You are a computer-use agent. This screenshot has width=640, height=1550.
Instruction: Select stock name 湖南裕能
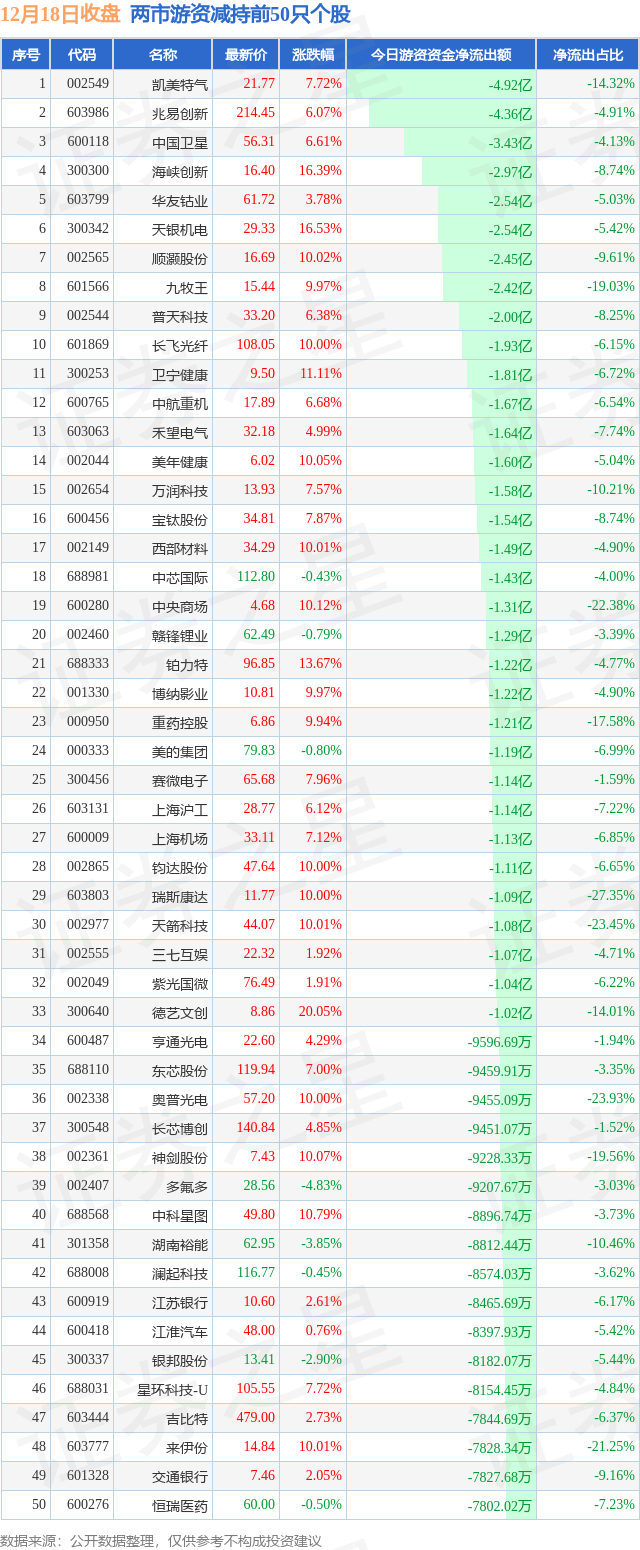click(180, 1244)
